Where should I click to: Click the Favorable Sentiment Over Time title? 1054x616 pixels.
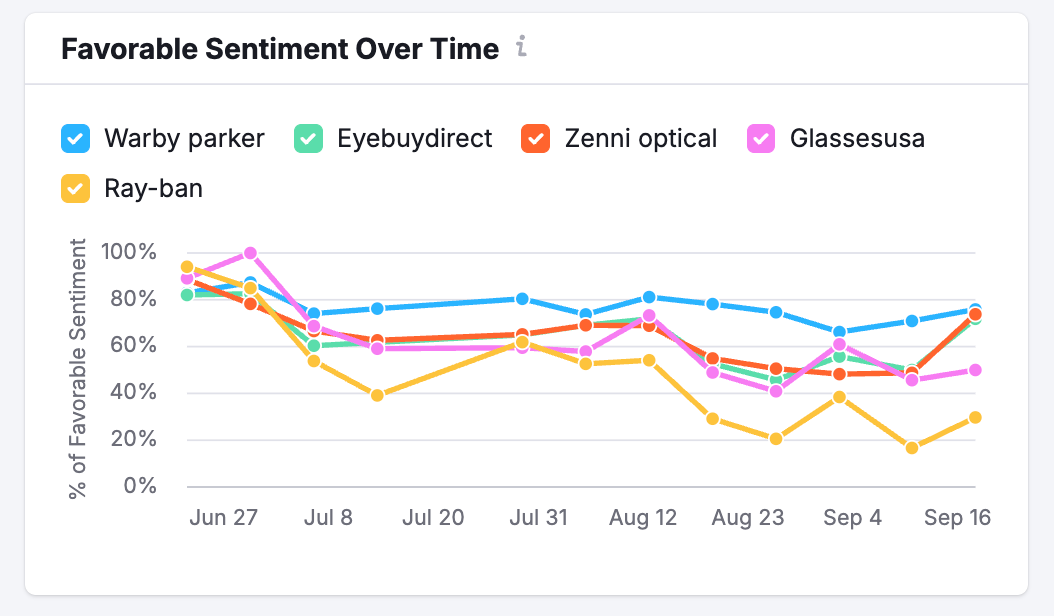click(x=280, y=48)
